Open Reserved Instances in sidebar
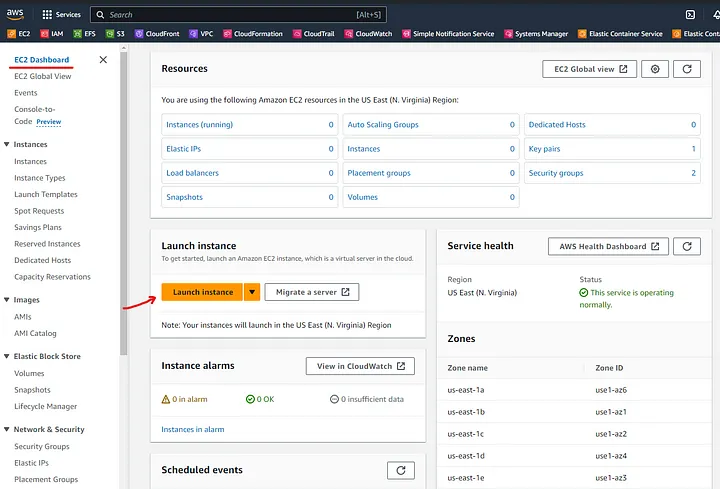This screenshot has height=489, width=720. pyautogui.click(x=47, y=244)
